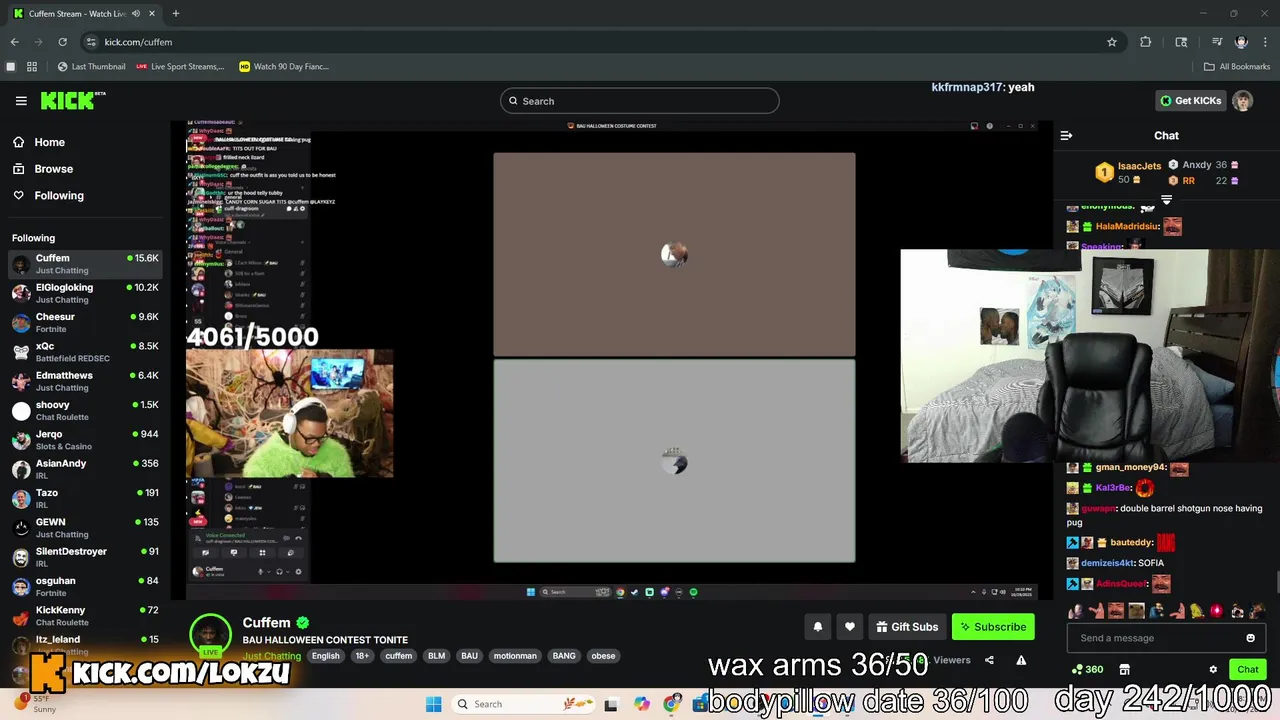Image resolution: width=1280 pixels, height=720 pixels.
Task: Select the BAU stream tag
Action: pos(469,656)
